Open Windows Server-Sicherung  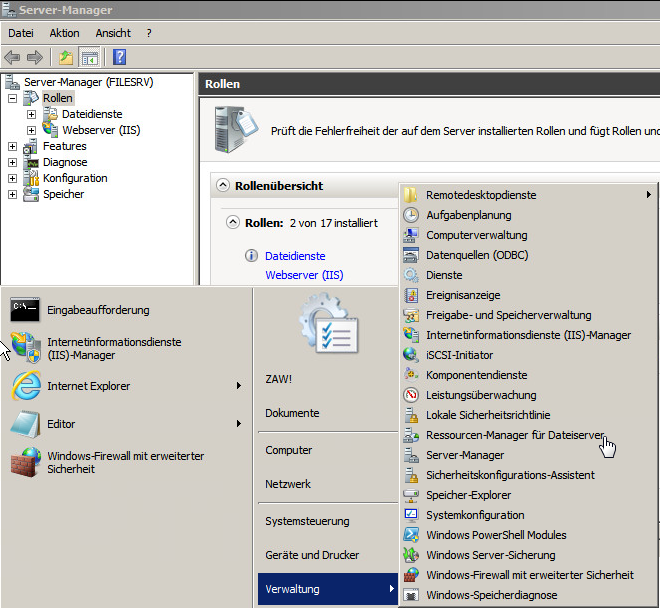click(490, 555)
